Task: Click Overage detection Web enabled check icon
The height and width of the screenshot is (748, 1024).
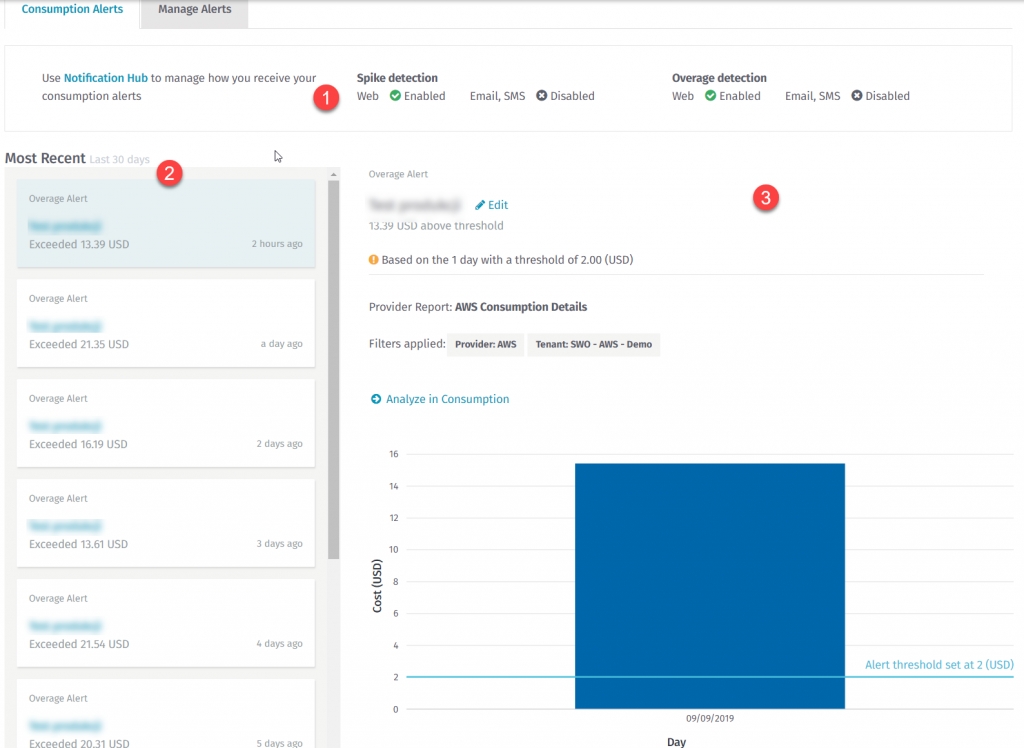Action: tap(710, 96)
